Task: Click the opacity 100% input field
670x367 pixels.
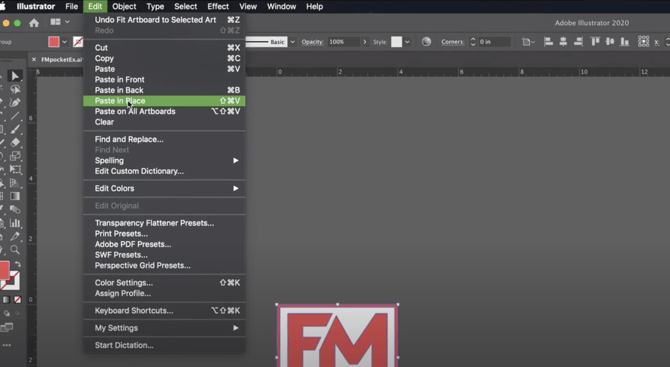Action: pos(343,42)
